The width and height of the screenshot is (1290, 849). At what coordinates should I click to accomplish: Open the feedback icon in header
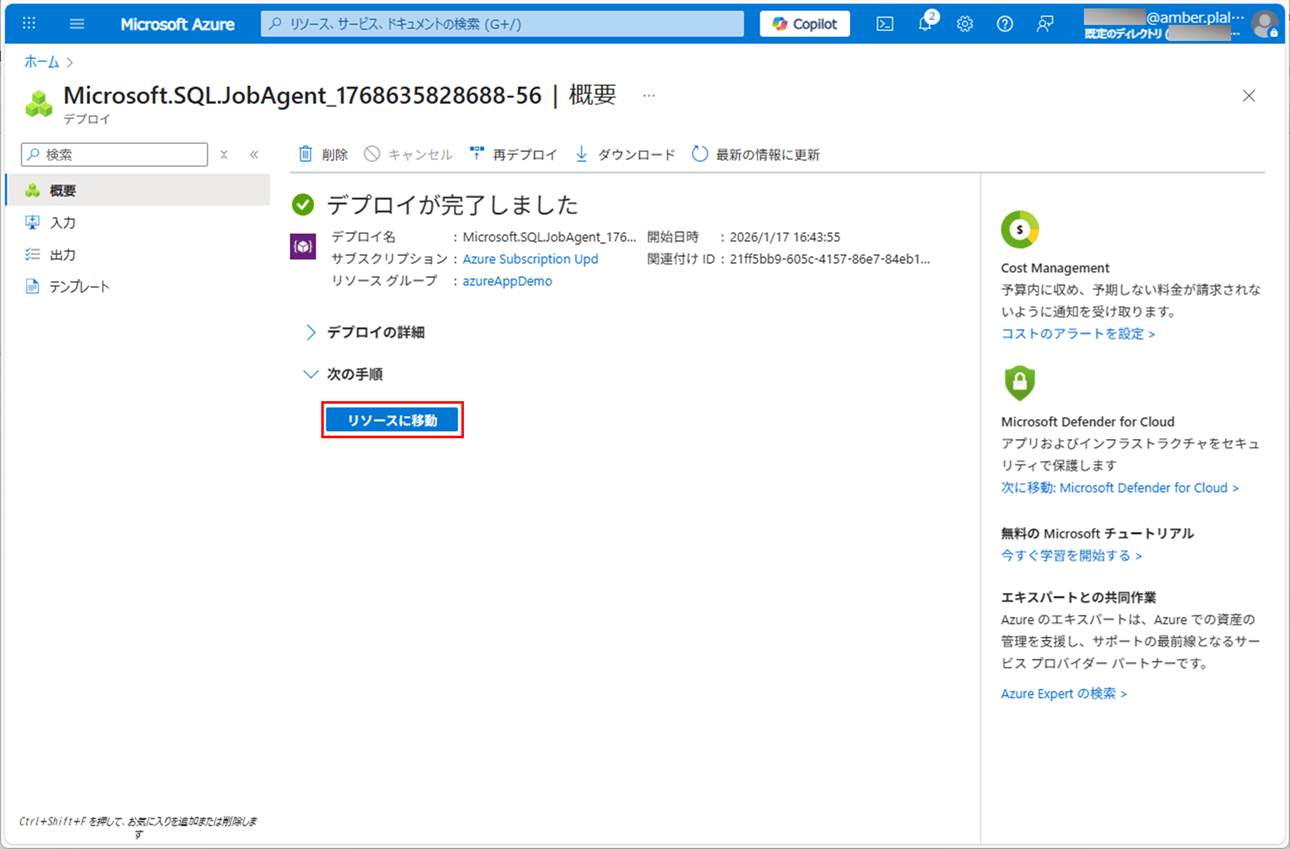[1045, 24]
